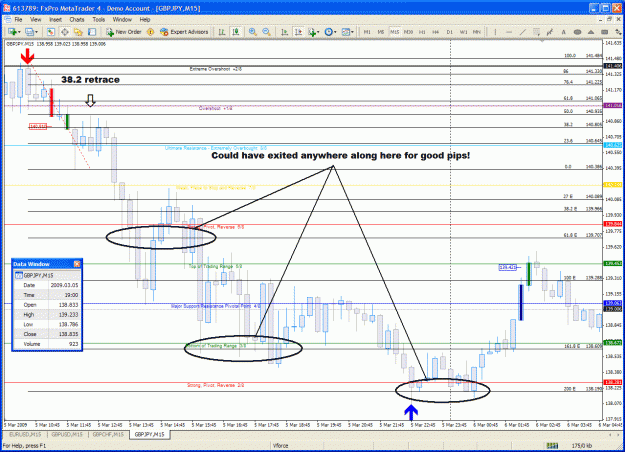
Task: Open the Insert menu
Action: 55,19
